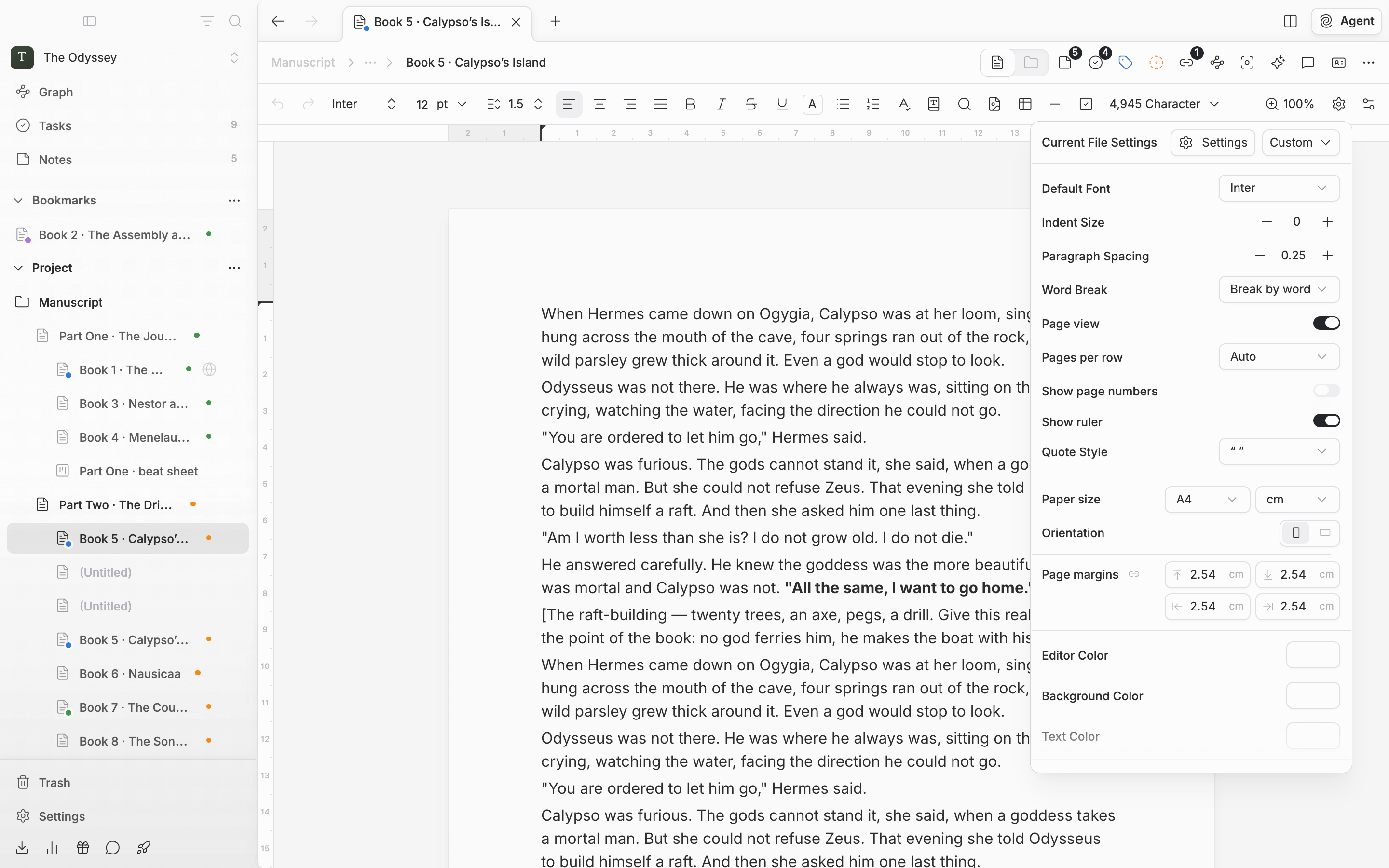Enable Show page numbers switch
1389x868 pixels.
1326,391
